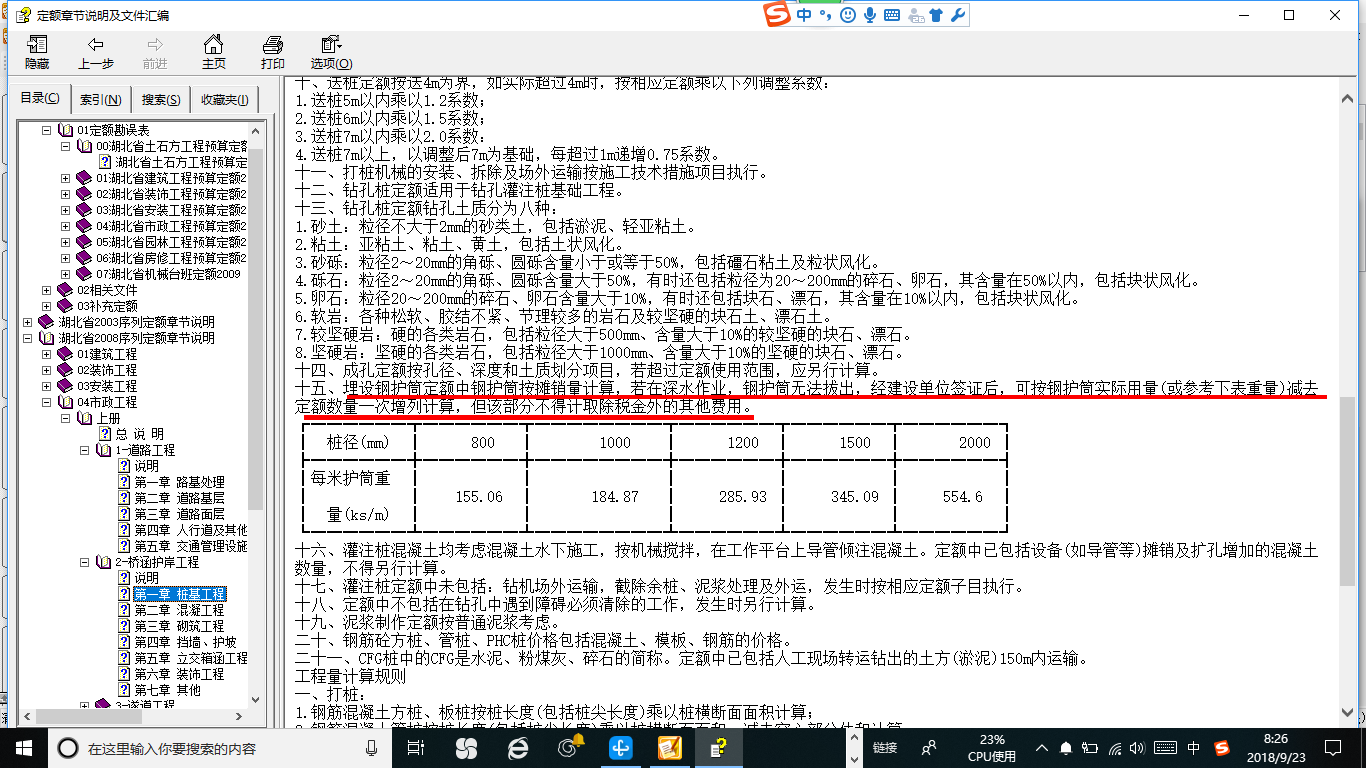
Task: Click the greyed 前进 (Forward) toolbar button
Action: pos(154,52)
